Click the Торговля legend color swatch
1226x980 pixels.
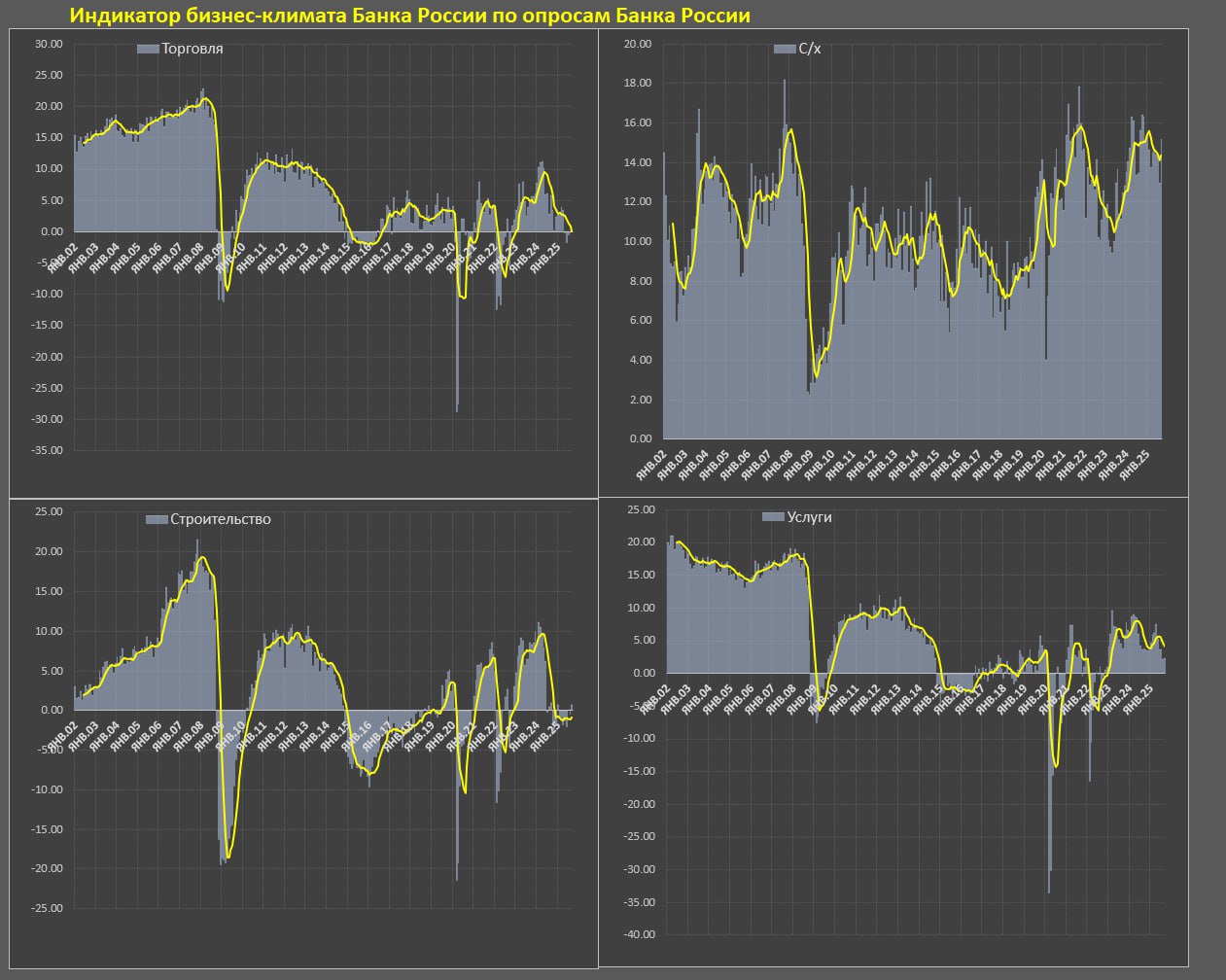[x=148, y=49]
